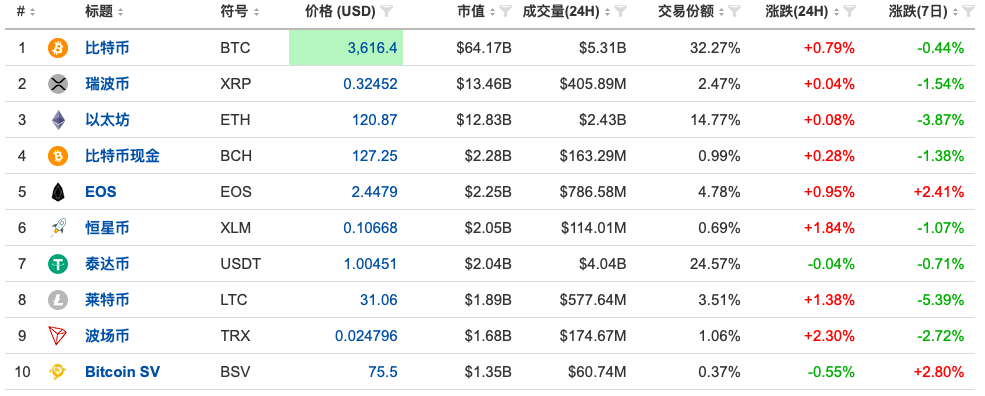Open the EOS title link
Screen dimensions: 985x396
point(101,192)
